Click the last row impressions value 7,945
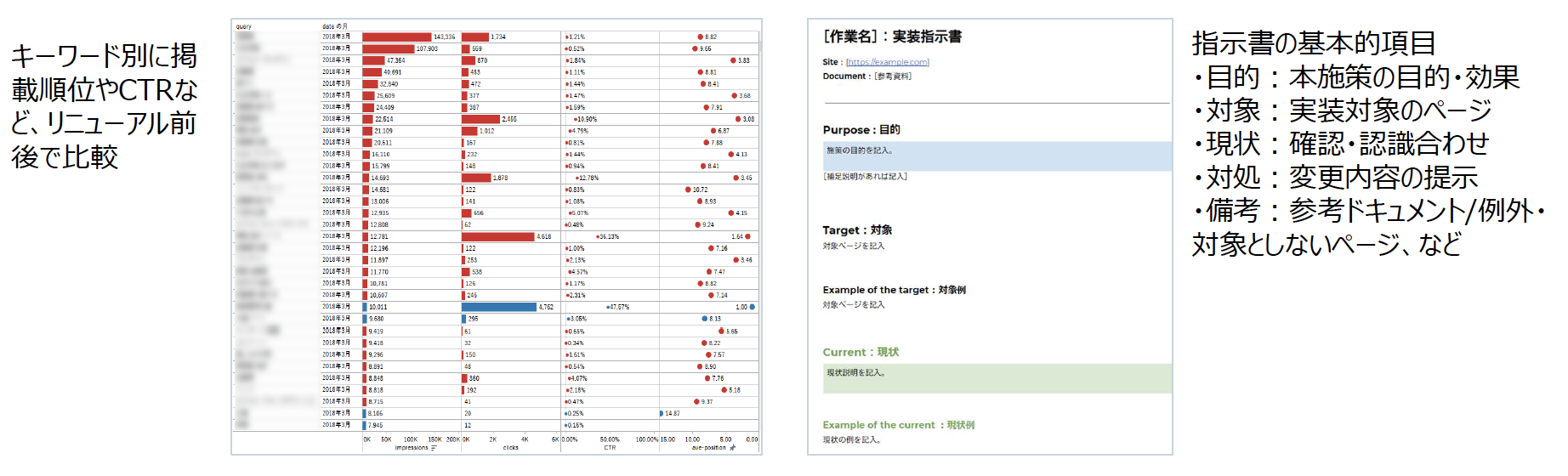Screen dimensions: 1568x476 tap(376, 425)
